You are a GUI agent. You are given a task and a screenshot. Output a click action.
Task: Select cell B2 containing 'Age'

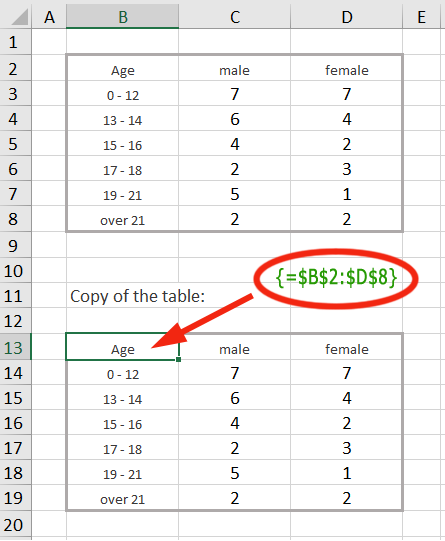122,68
